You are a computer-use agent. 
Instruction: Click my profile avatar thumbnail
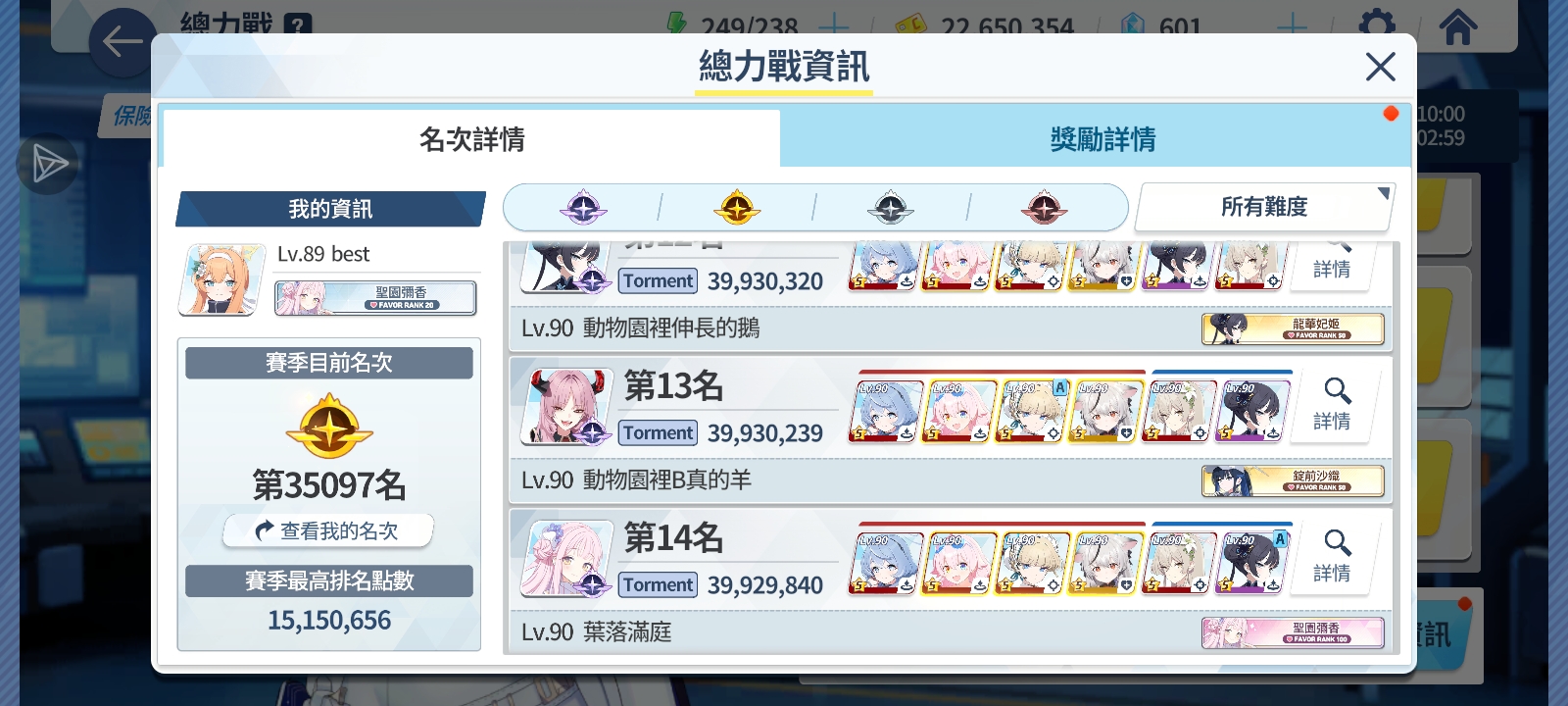[222, 279]
